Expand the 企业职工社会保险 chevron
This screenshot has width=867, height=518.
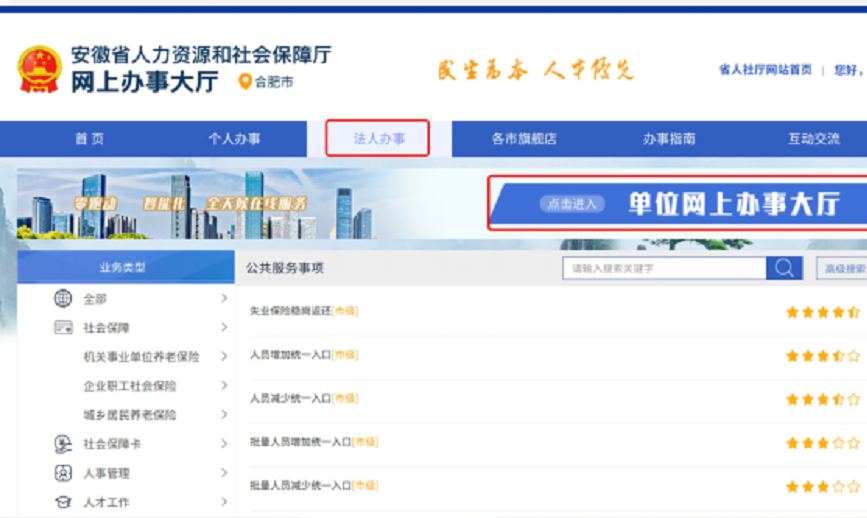tap(224, 385)
